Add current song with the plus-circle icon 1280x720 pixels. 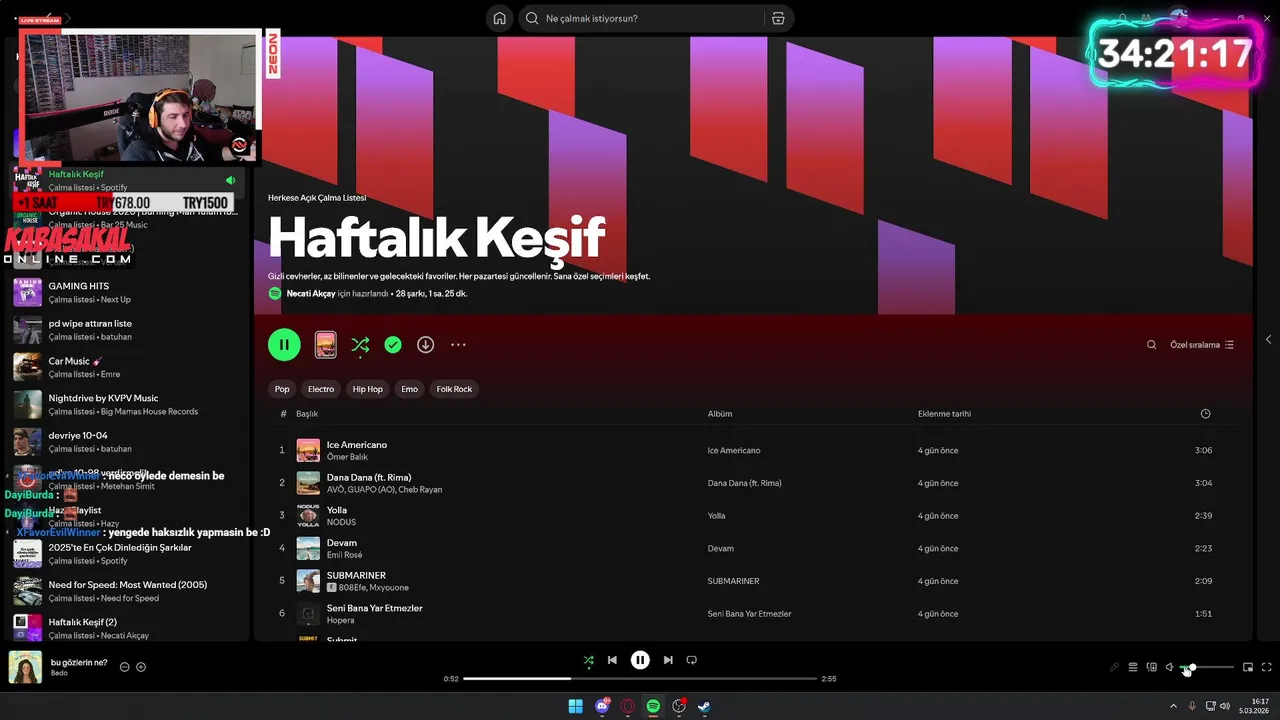[141, 667]
